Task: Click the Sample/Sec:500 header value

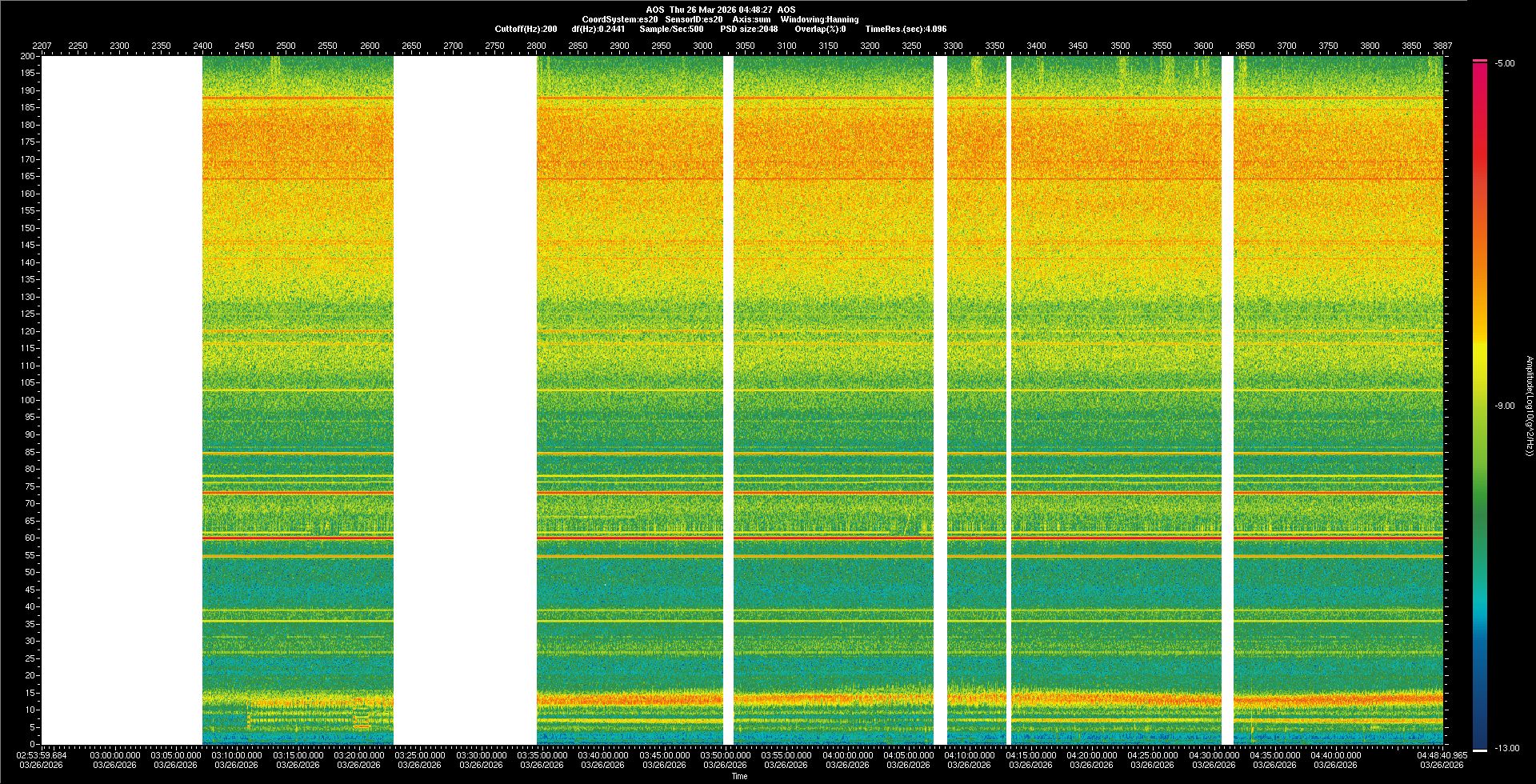Action: [x=671, y=29]
